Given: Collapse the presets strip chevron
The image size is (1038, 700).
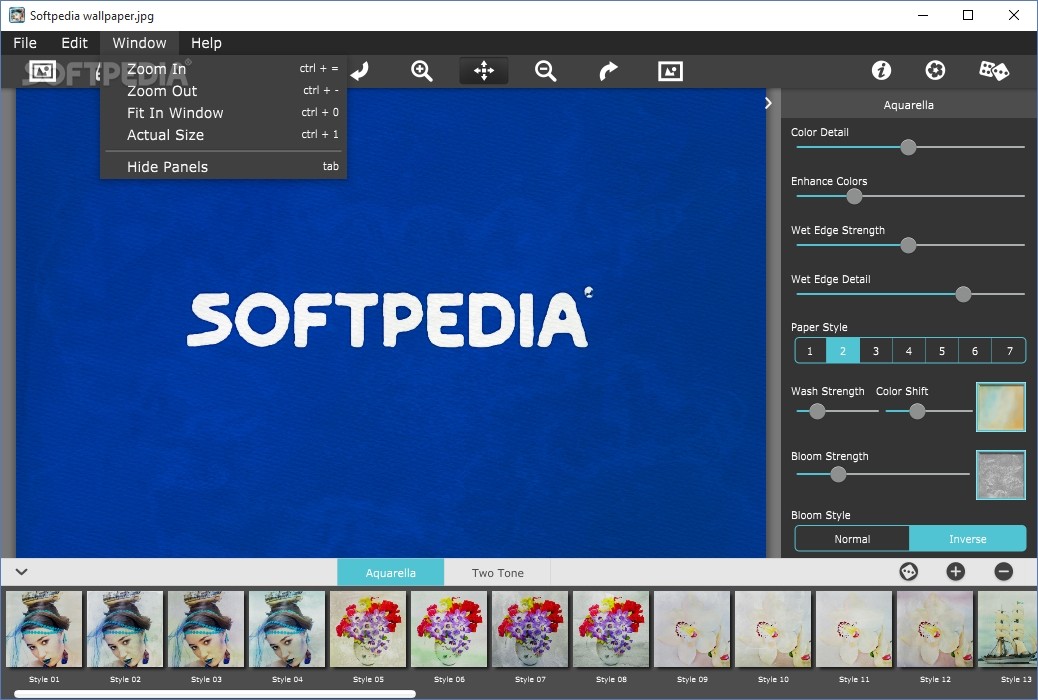Looking at the screenshot, I should [x=21, y=572].
